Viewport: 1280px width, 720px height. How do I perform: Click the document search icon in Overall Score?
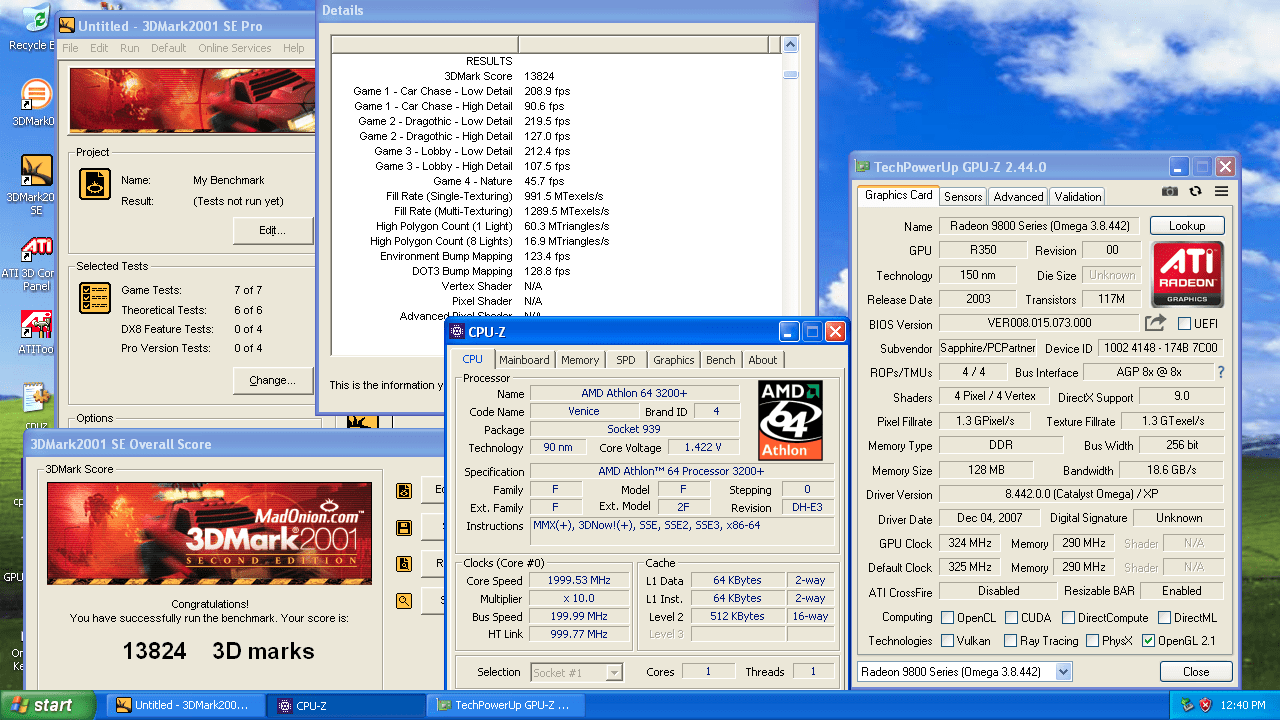(404, 564)
